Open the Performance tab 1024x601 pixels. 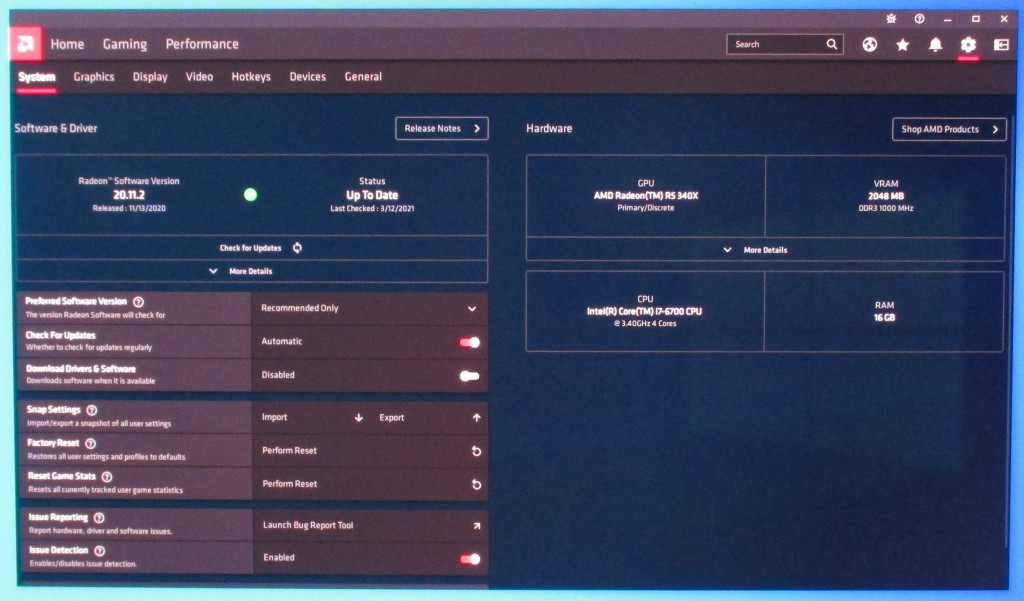(202, 44)
